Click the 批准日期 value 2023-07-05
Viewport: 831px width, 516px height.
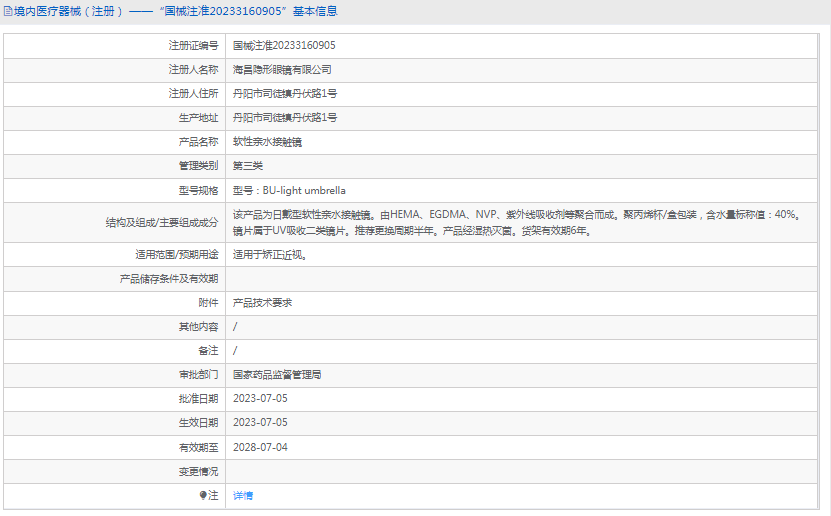[260, 399]
